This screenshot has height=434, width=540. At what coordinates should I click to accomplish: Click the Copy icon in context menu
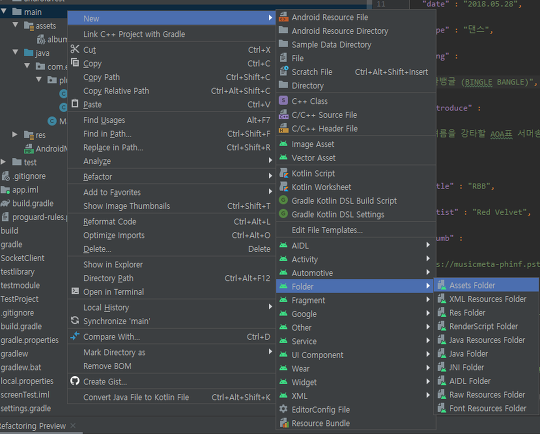point(75,63)
